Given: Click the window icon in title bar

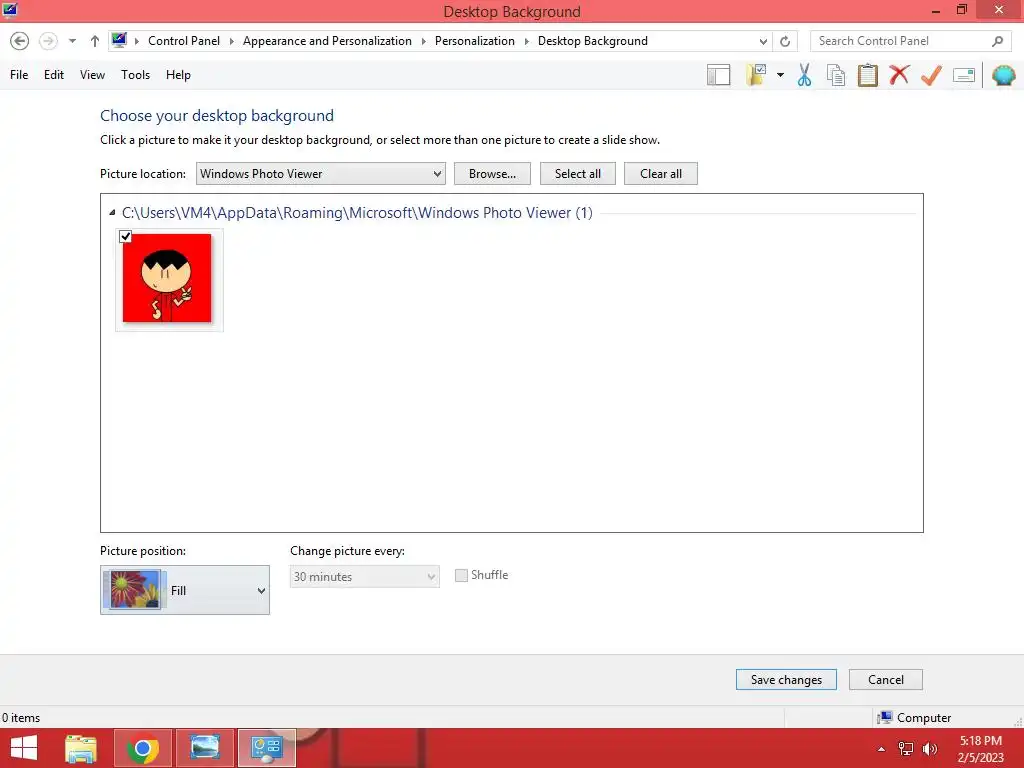Looking at the screenshot, I should tap(10, 10).
